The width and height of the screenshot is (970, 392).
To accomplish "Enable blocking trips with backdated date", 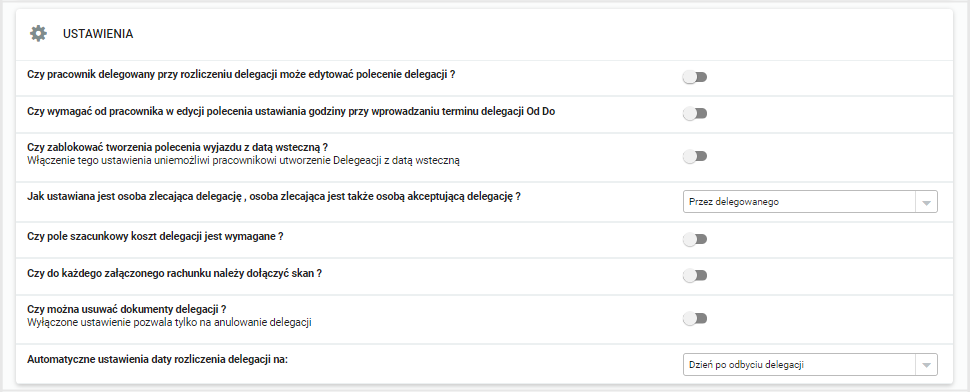I will tap(695, 156).
